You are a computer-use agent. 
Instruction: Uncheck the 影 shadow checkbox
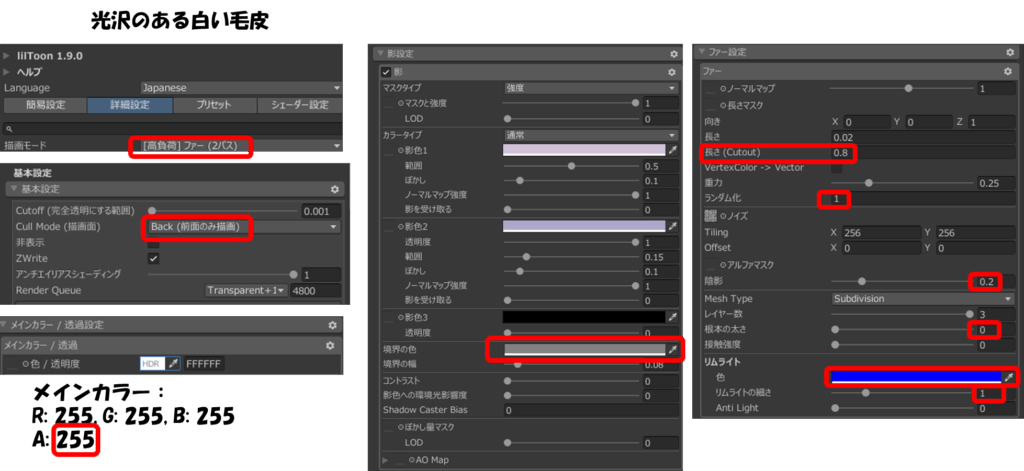point(386,73)
